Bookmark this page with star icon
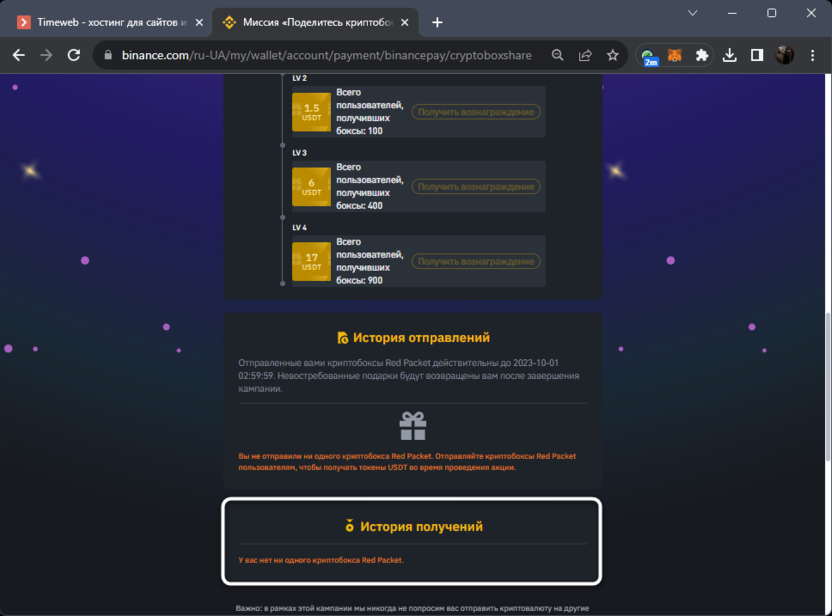 tap(612, 55)
